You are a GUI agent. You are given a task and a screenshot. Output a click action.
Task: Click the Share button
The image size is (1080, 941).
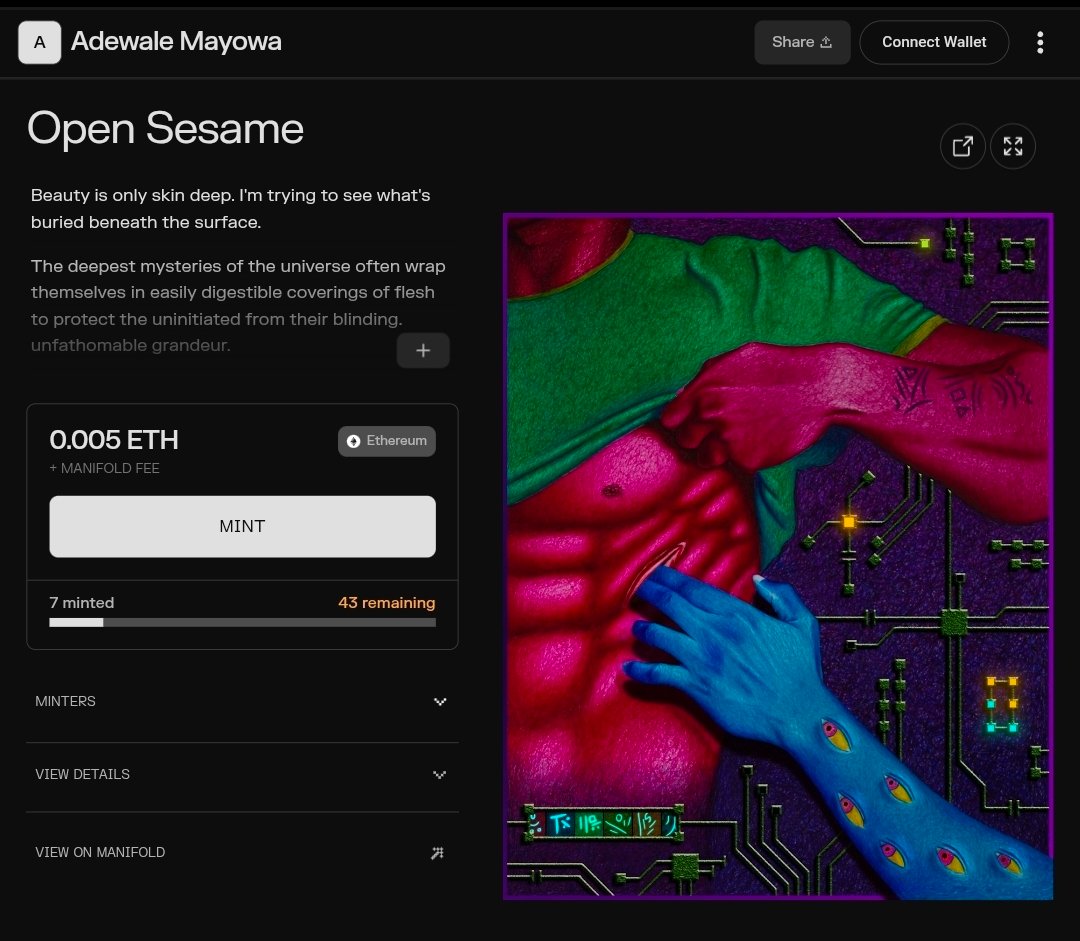802,42
